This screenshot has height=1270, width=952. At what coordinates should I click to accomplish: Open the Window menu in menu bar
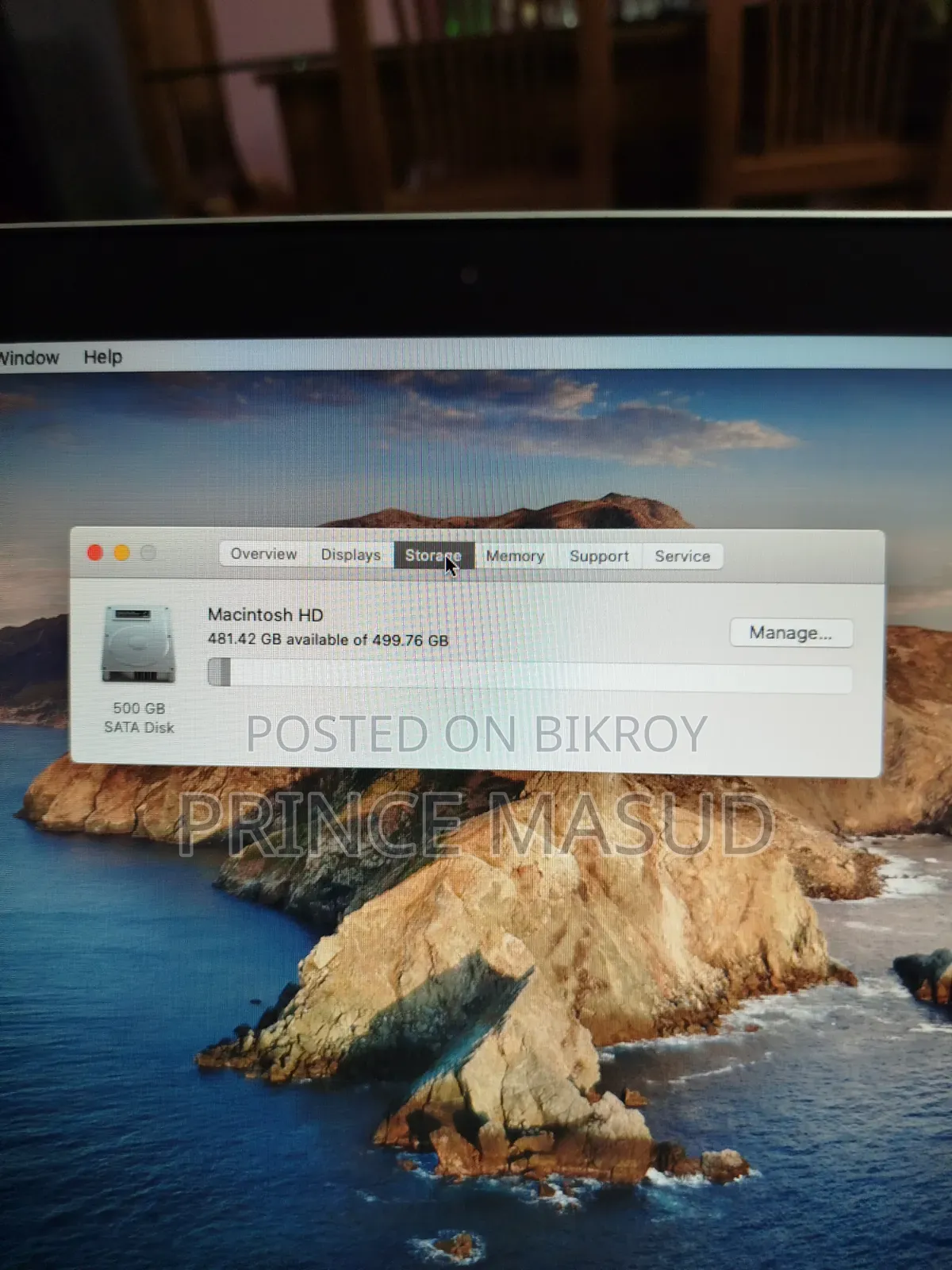tap(29, 358)
